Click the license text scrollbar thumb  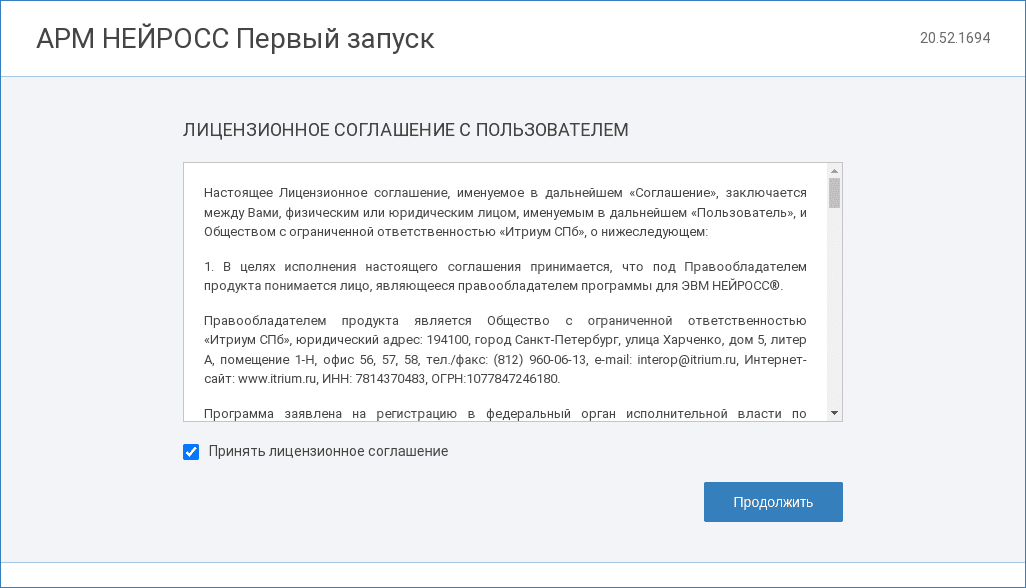834,193
